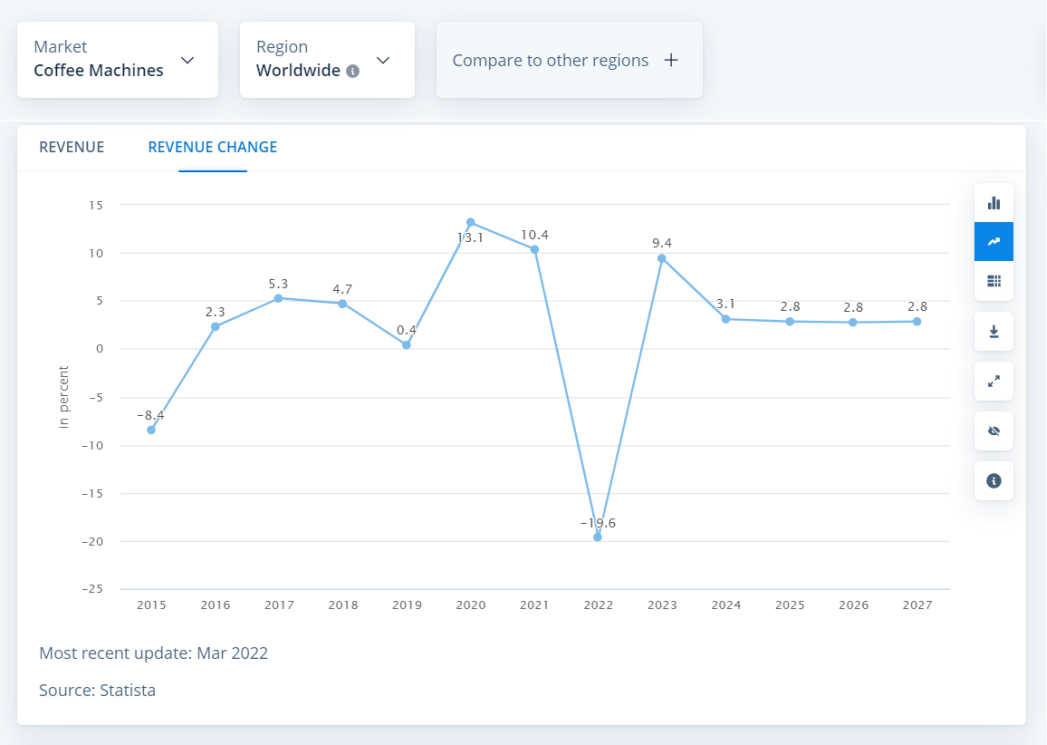This screenshot has height=745, width=1047.
Task: Click the 2020 peak data point 13.1
Action: tap(470, 223)
